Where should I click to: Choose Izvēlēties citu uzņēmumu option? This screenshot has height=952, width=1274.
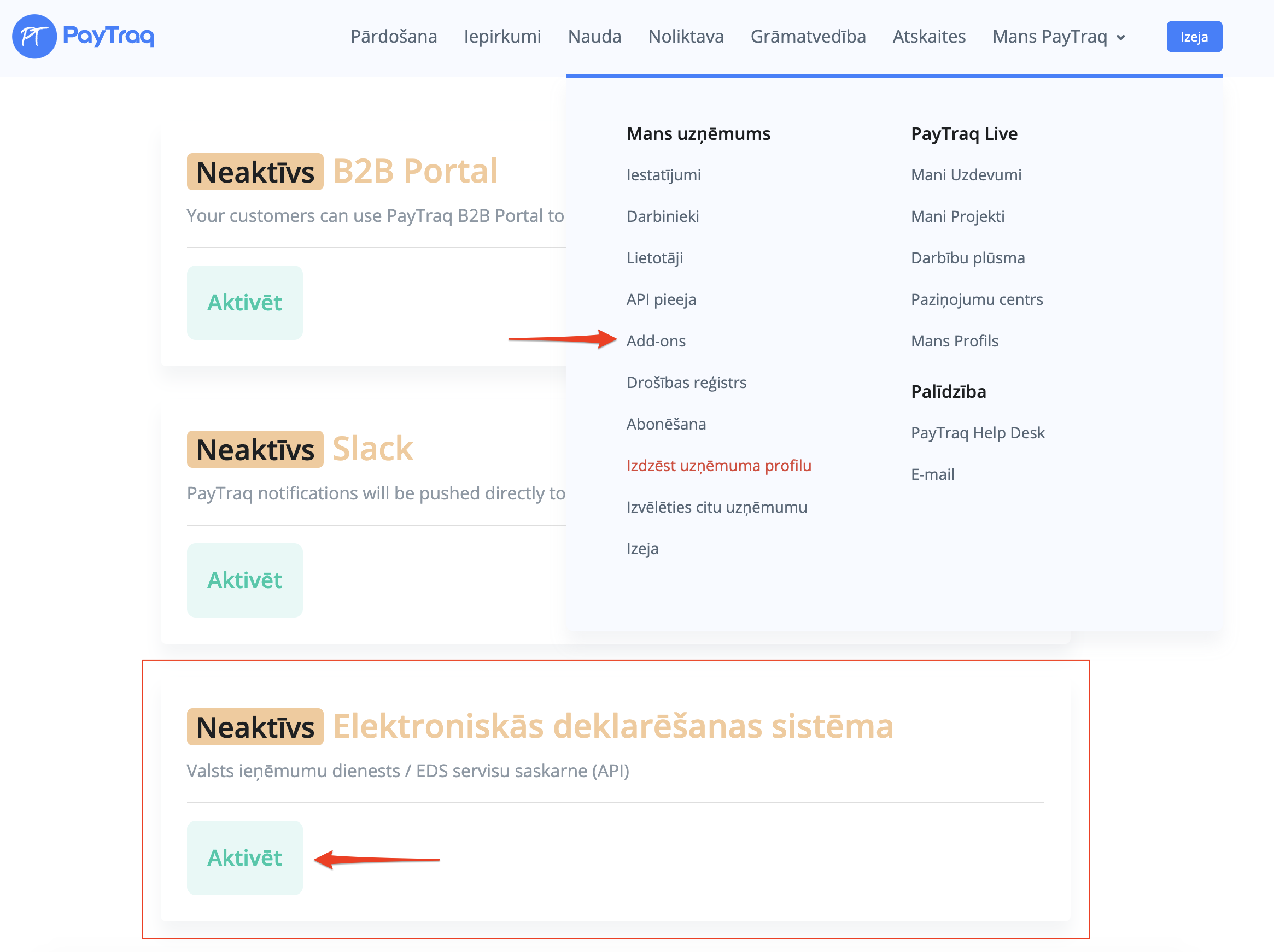(x=716, y=507)
